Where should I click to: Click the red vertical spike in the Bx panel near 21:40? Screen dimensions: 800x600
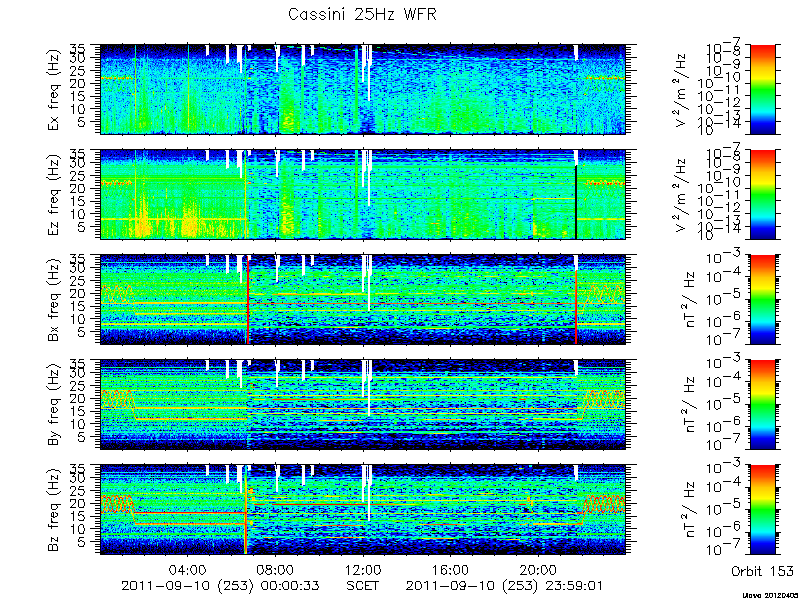click(576, 306)
